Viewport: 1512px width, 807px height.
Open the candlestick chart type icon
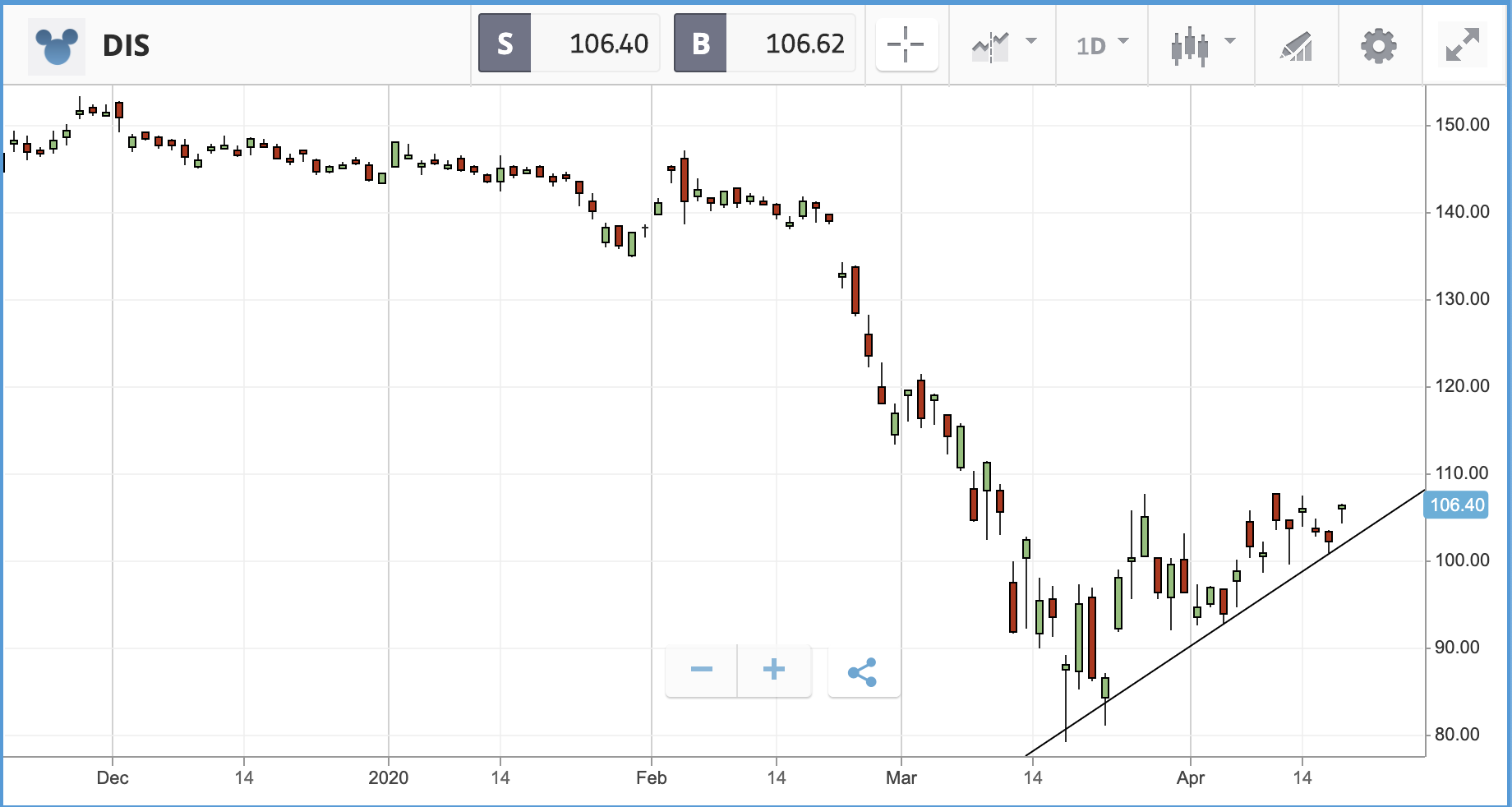pyautogui.click(x=1190, y=46)
